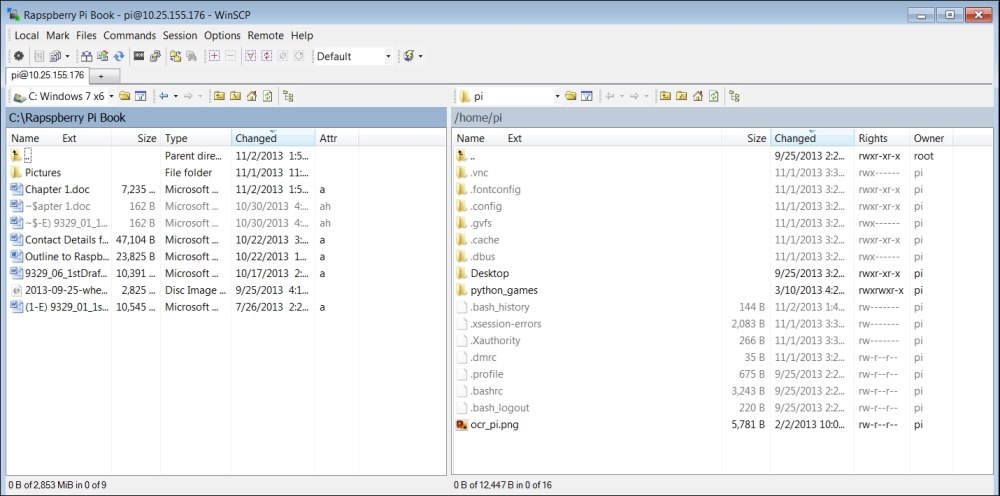Toggle remote directory tree icon

click(x=734, y=96)
